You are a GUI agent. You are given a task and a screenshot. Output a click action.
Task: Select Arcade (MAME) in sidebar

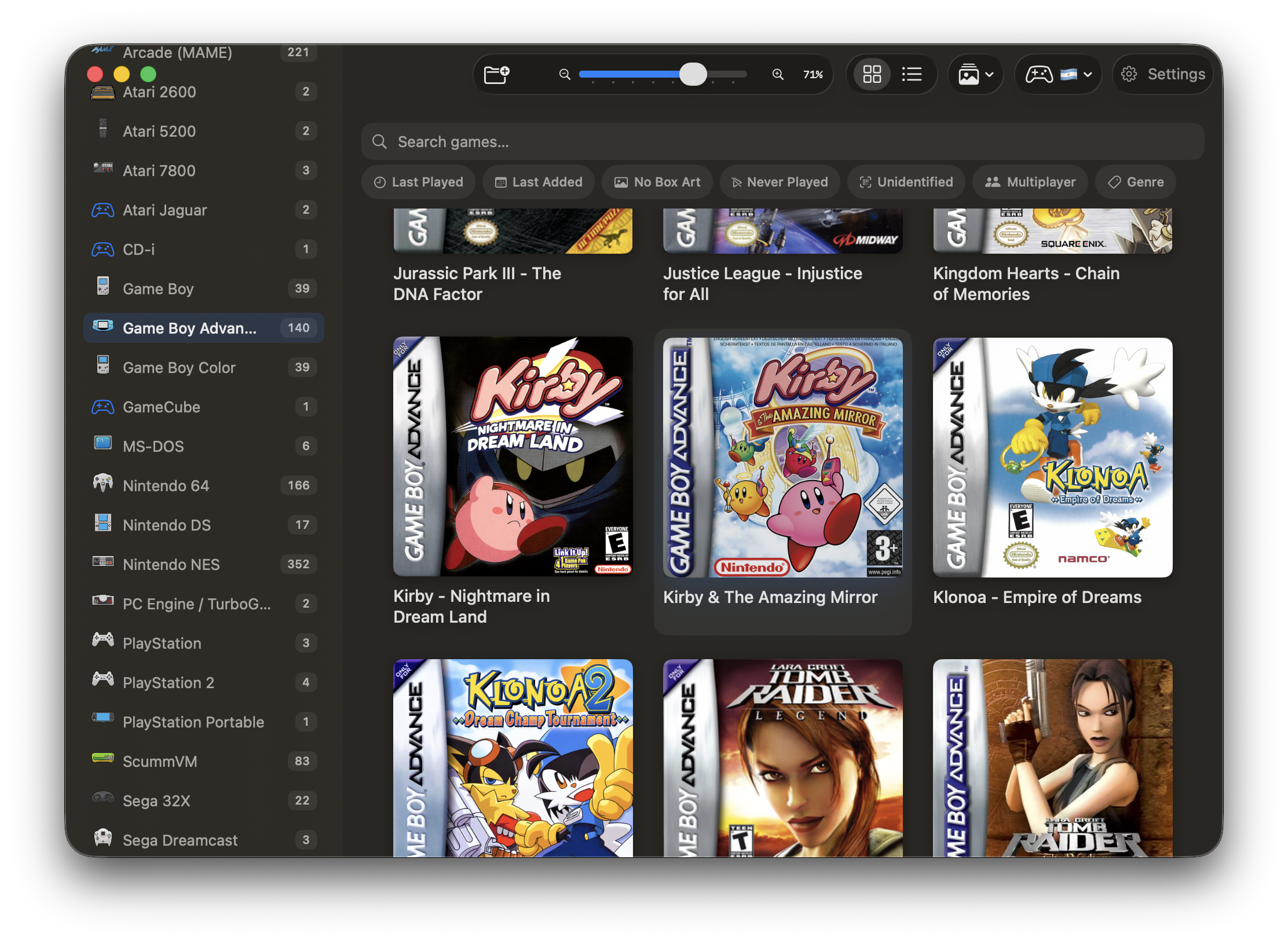pyautogui.click(x=203, y=52)
